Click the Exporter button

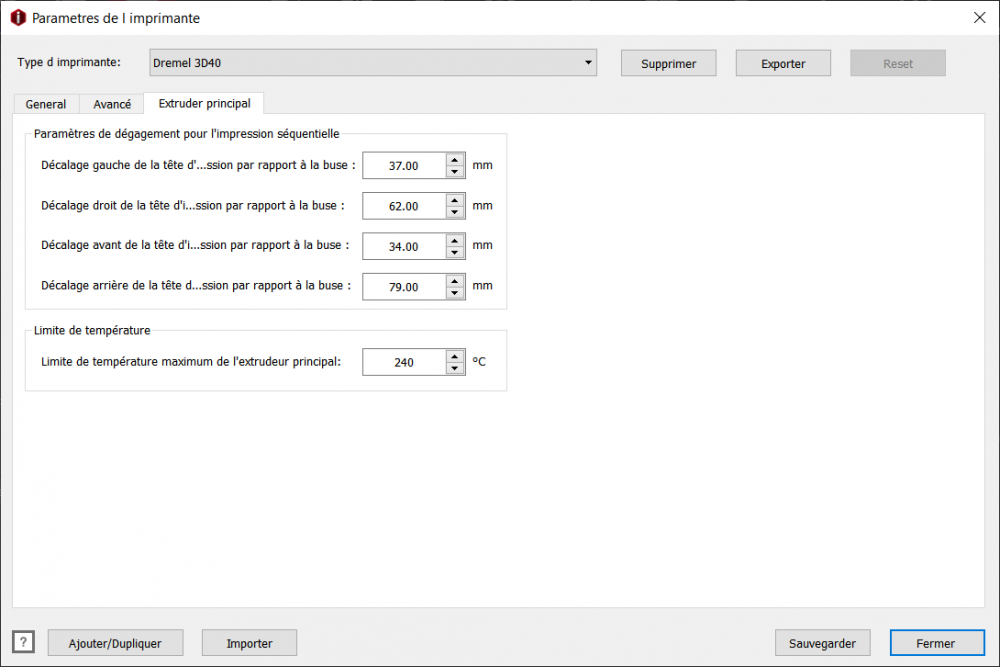click(783, 63)
